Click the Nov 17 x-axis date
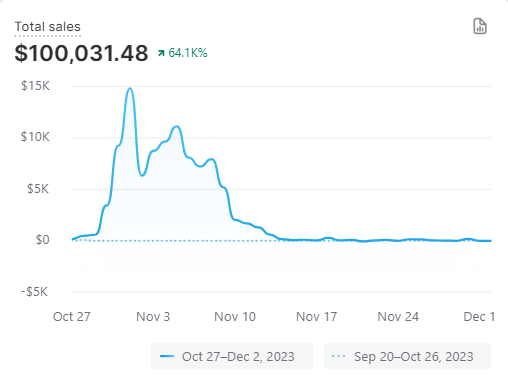This screenshot has width=508, height=379. click(x=317, y=317)
